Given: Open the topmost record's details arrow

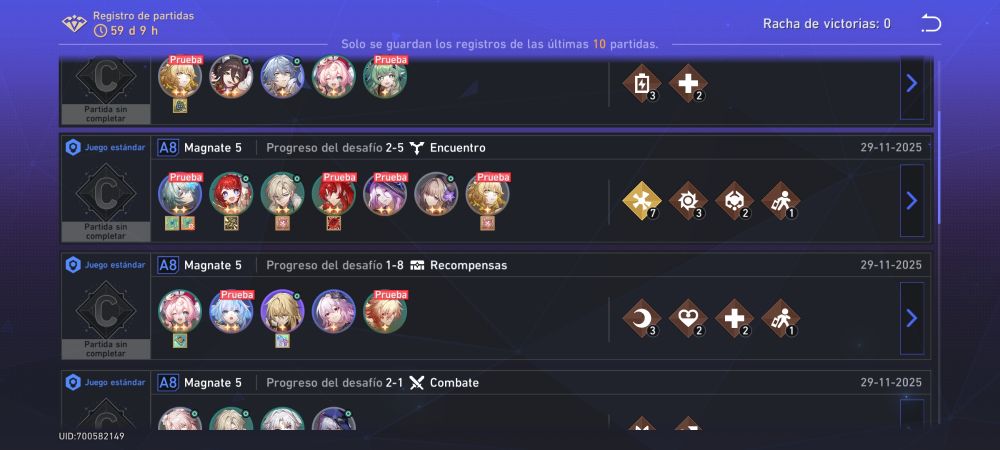Looking at the screenshot, I should 911,83.
